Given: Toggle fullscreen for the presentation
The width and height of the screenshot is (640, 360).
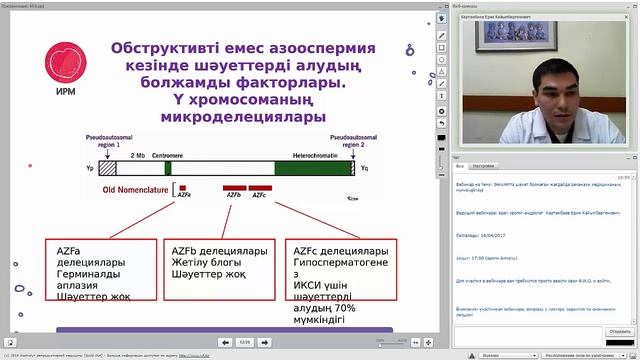Looking at the screenshot, I should point(428,343).
